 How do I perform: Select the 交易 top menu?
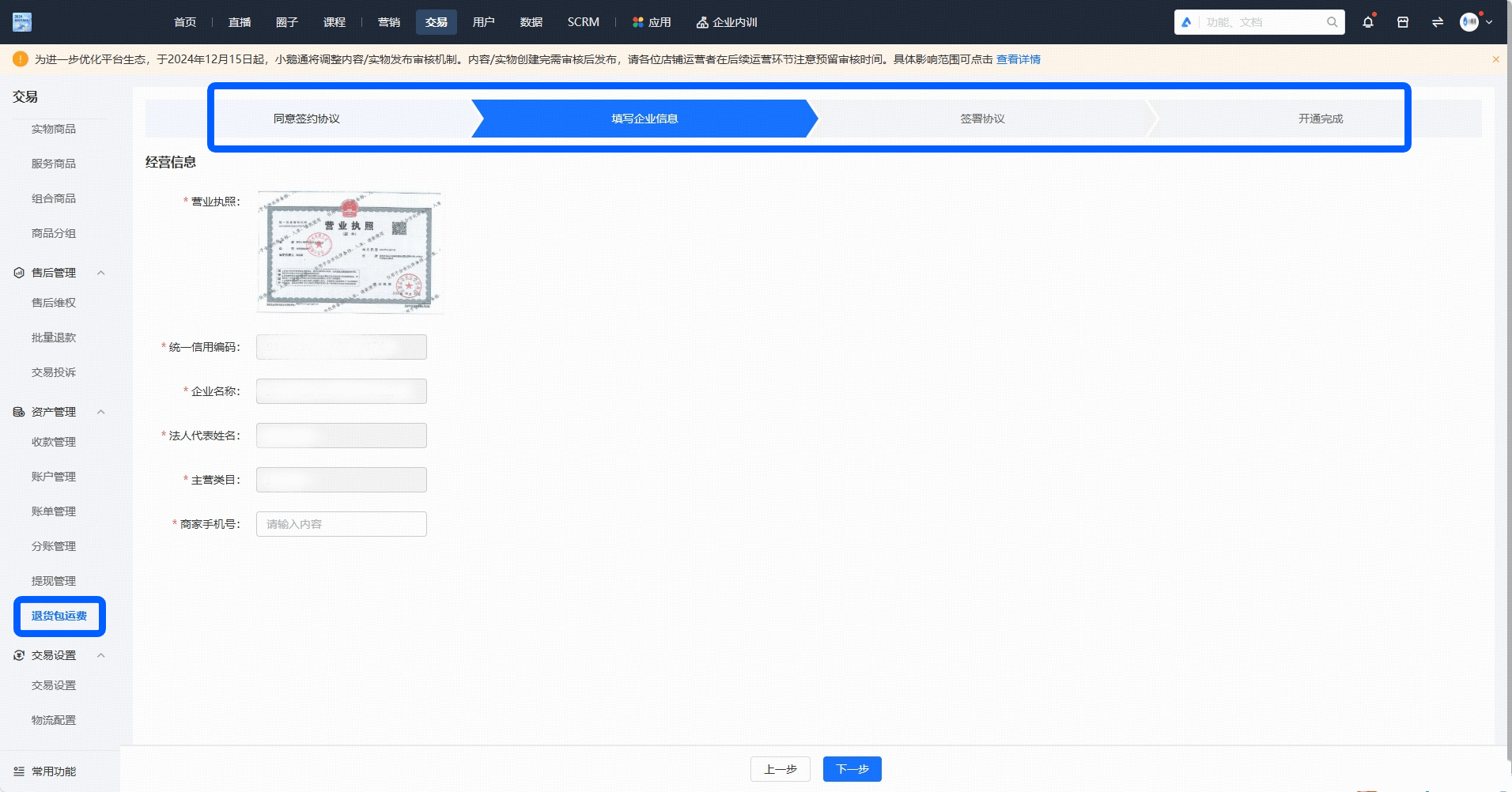pos(437,22)
